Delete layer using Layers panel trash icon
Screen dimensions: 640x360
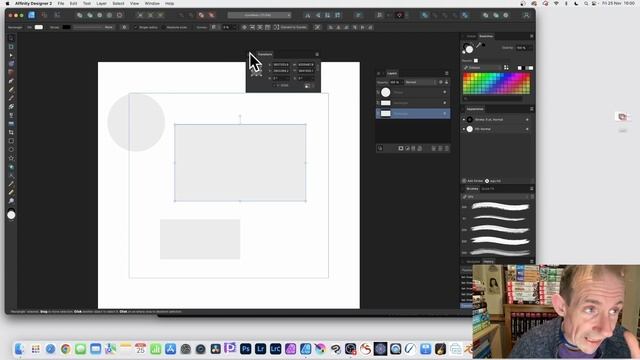coord(447,149)
